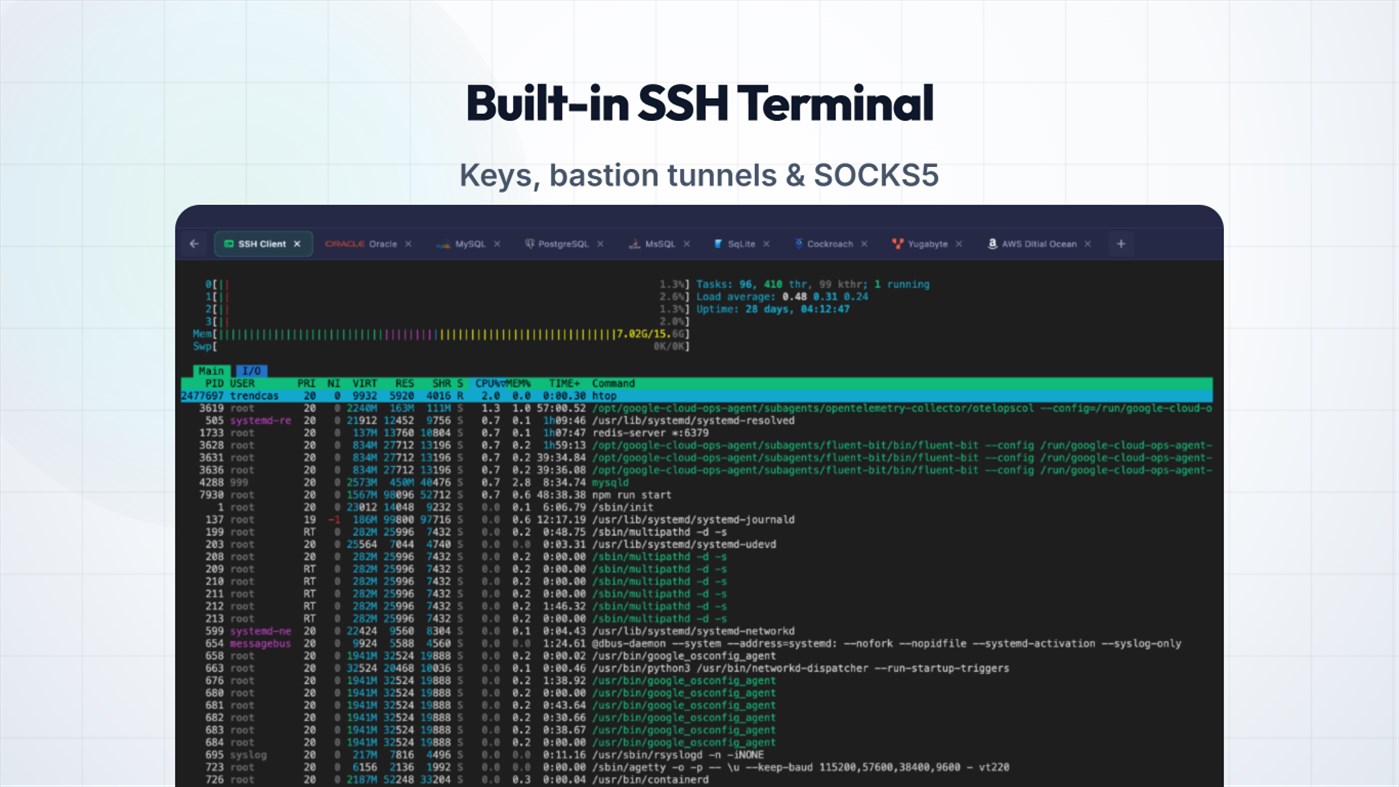Select the npm run start row
Viewport: 1399px width, 787px height.
click(x=696, y=495)
